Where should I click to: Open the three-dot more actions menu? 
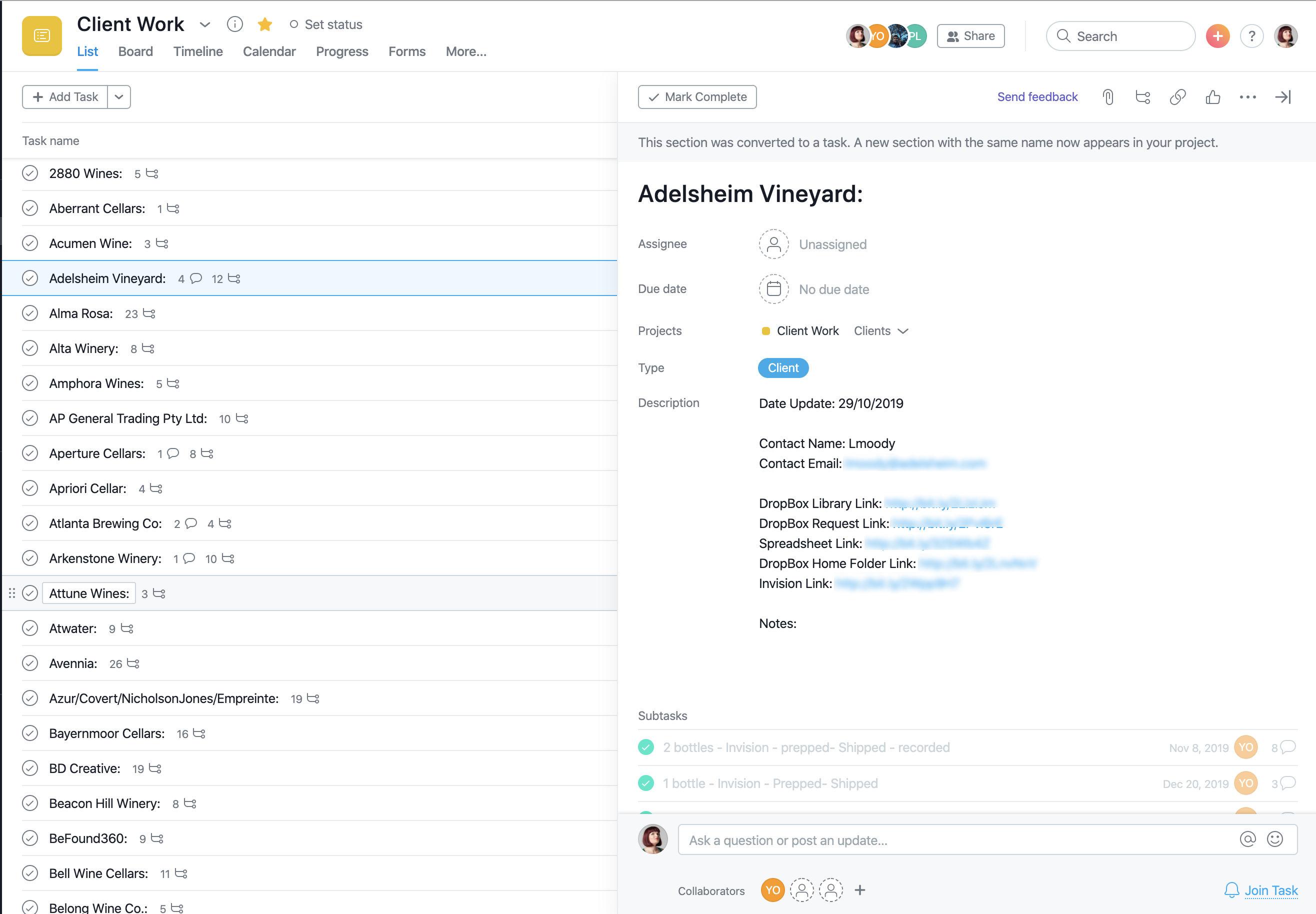click(1247, 97)
